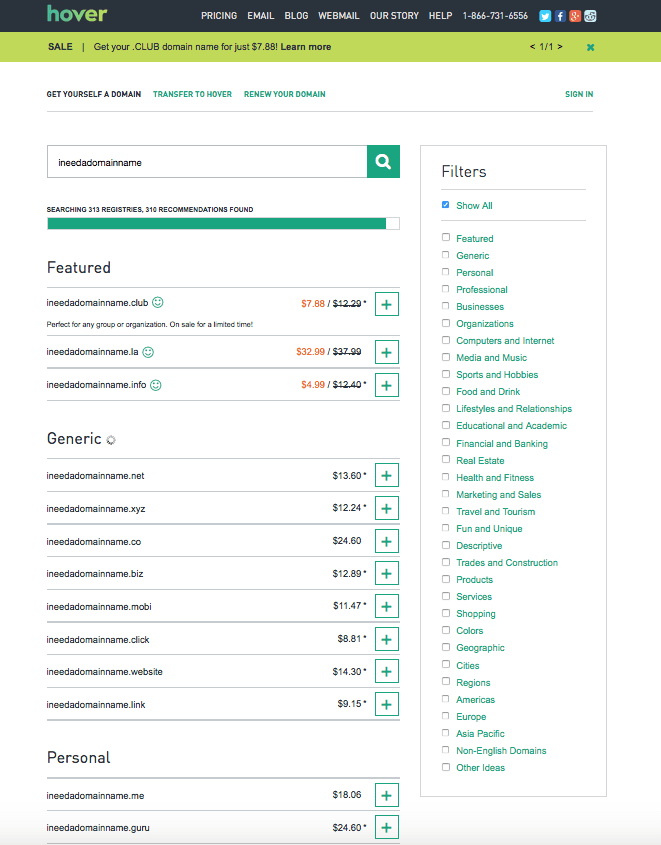
Task: Add ineedadomainname.guru to cart
Action: click(x=386, y=828)
